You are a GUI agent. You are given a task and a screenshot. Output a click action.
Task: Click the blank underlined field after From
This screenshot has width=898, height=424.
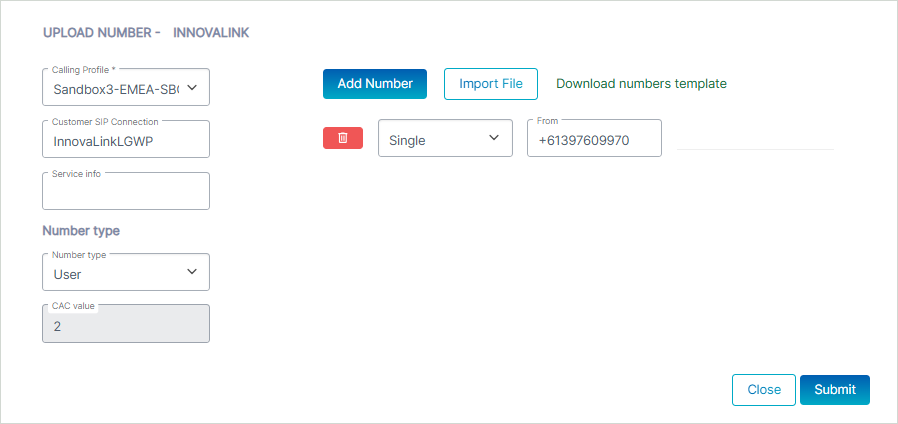(x=755, y=139)
